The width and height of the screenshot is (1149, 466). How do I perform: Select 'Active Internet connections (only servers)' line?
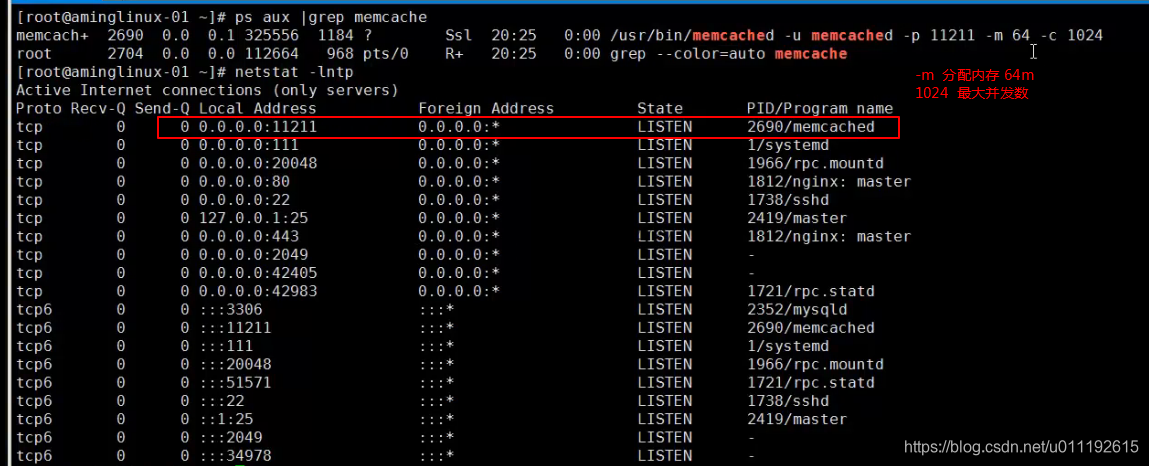pyautogui.click(x=207, y=90)
